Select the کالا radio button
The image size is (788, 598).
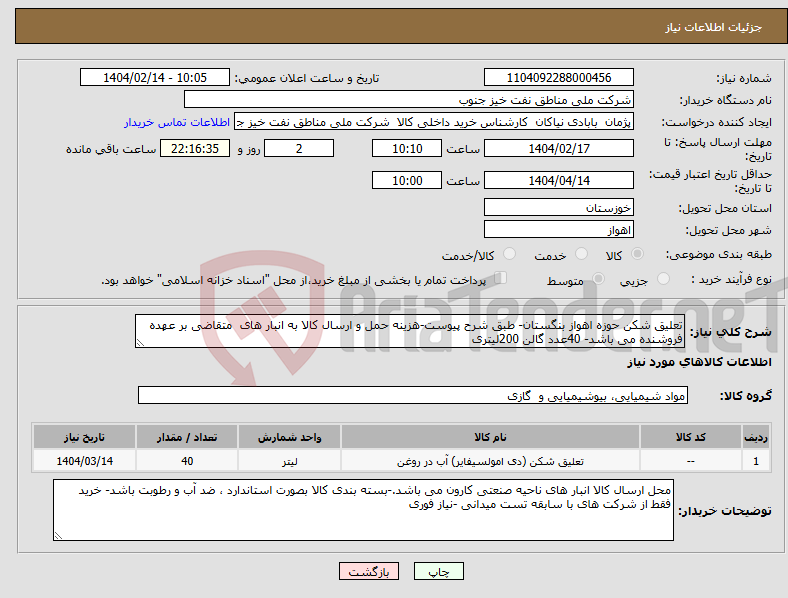637,254
